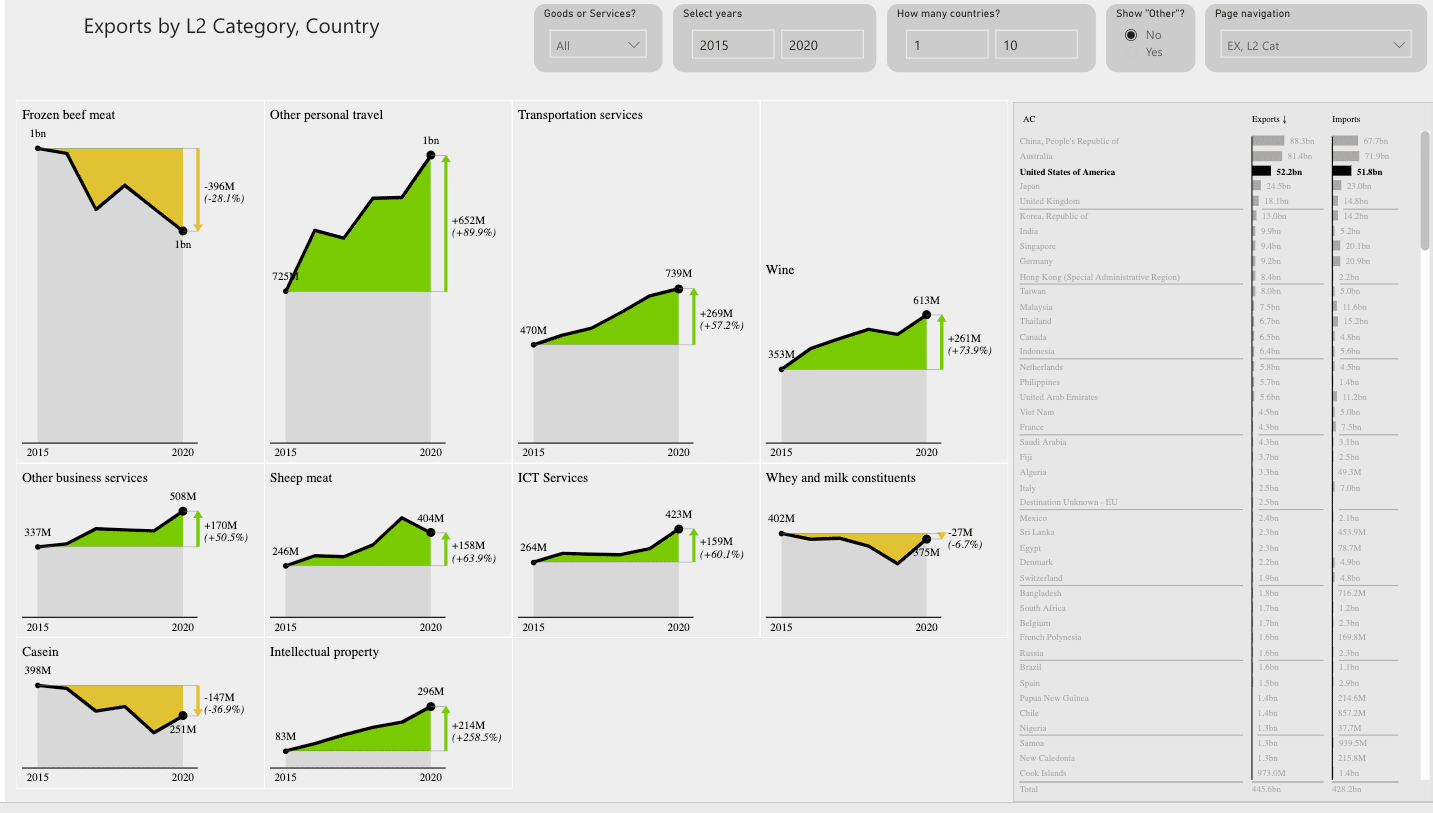
Task: Click the table's vertical scrollbar
Action: (1425, 190)
